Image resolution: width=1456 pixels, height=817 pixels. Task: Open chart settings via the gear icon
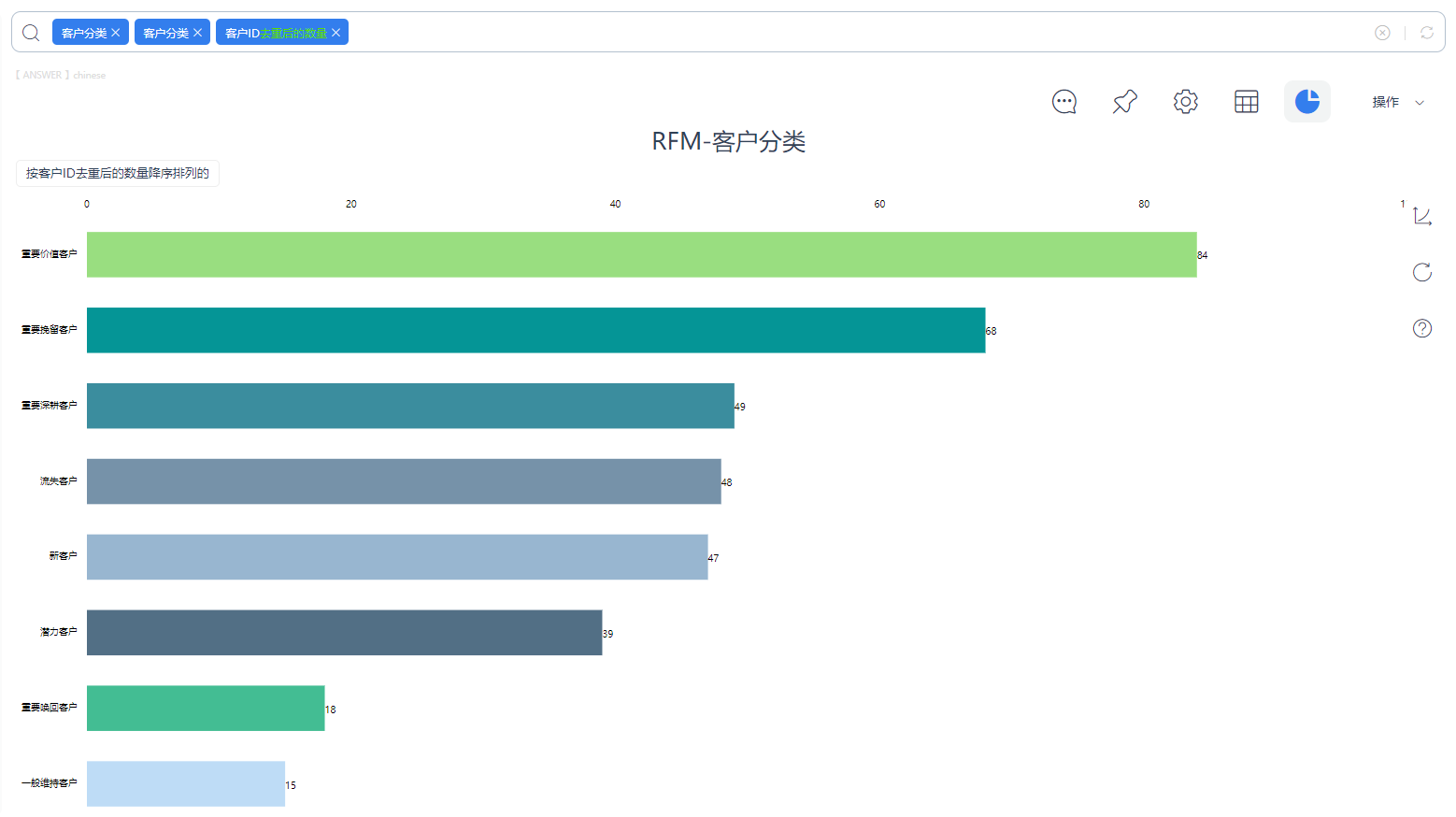pyautogui.click(x=1185, y=101)
